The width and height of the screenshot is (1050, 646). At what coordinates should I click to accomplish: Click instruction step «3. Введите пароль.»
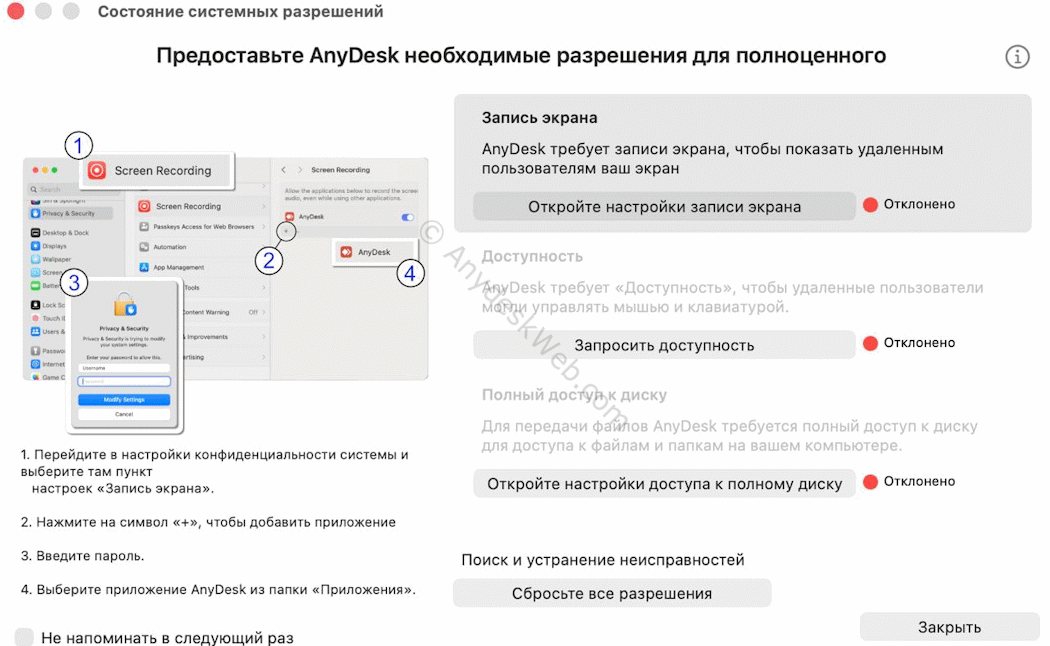pyautogui.click(x=82, y=556)
